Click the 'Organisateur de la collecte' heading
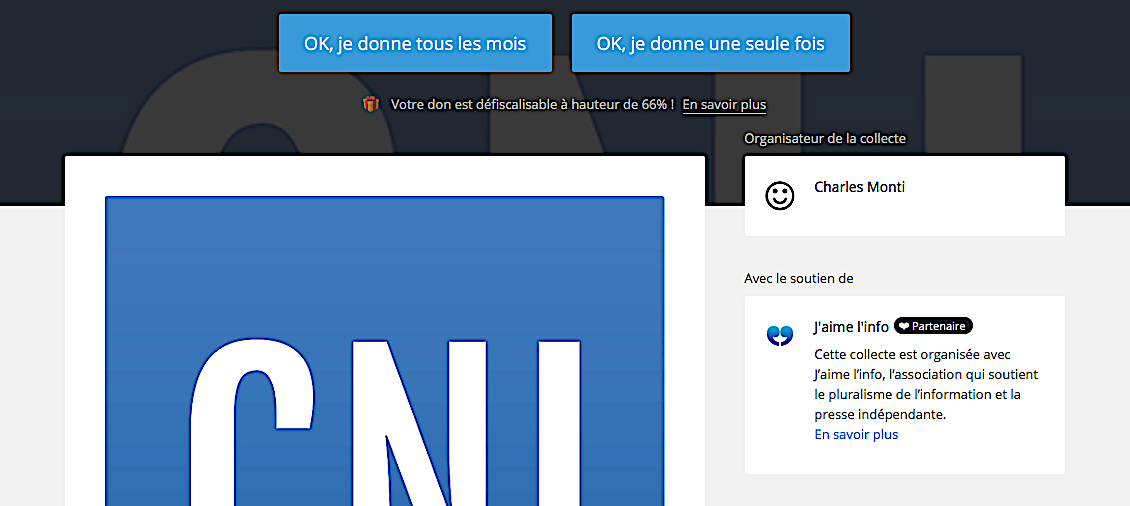 [x=825, y=138]
